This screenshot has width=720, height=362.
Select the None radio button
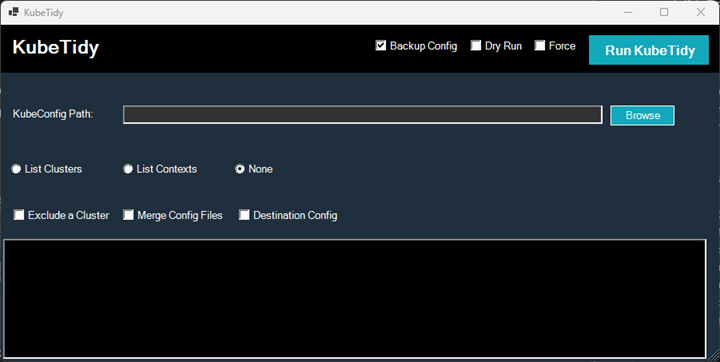point(240,169)
